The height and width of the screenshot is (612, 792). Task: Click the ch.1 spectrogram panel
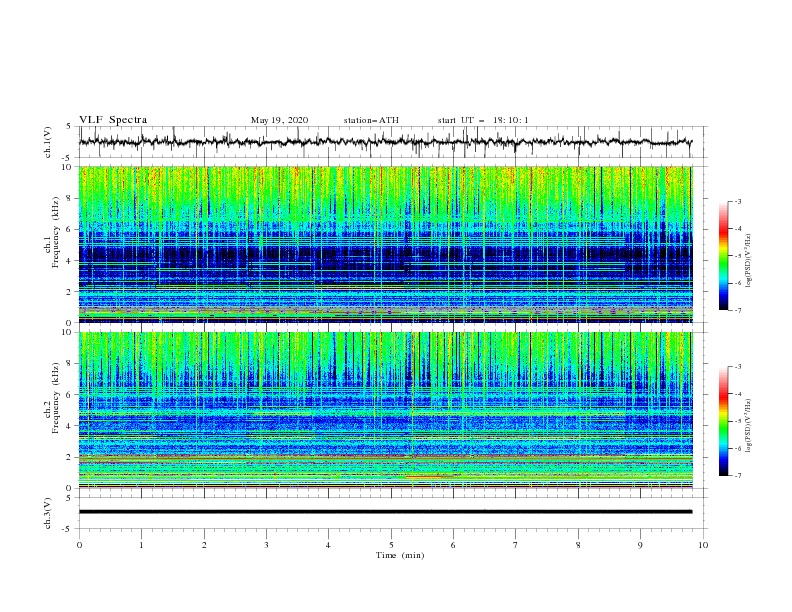coord(386,244)
